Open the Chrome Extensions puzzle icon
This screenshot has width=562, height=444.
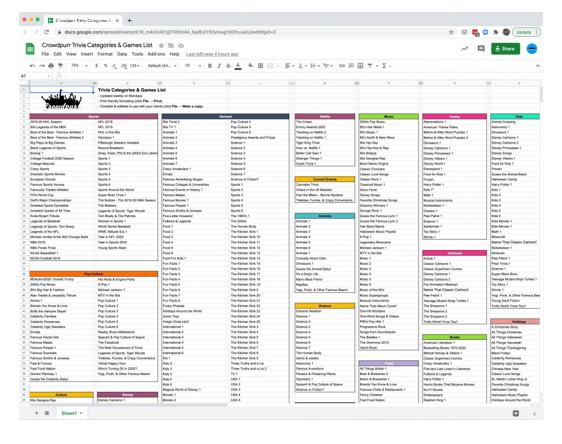click(x=496, y=32)
